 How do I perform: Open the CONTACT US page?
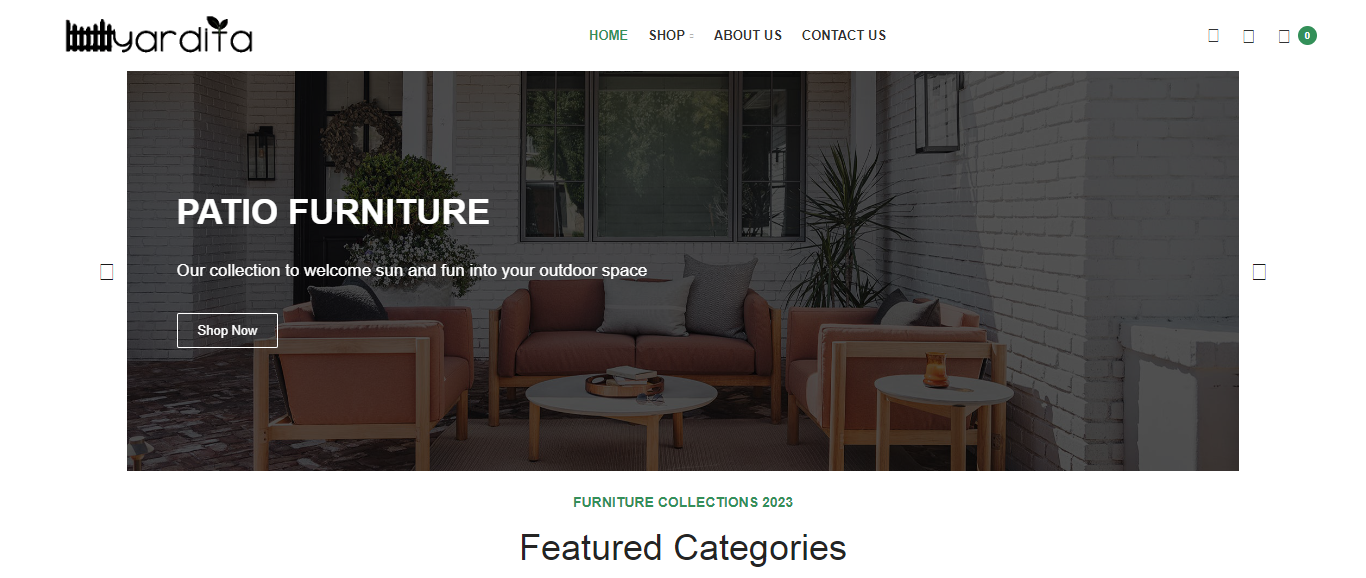coord(844,35)
